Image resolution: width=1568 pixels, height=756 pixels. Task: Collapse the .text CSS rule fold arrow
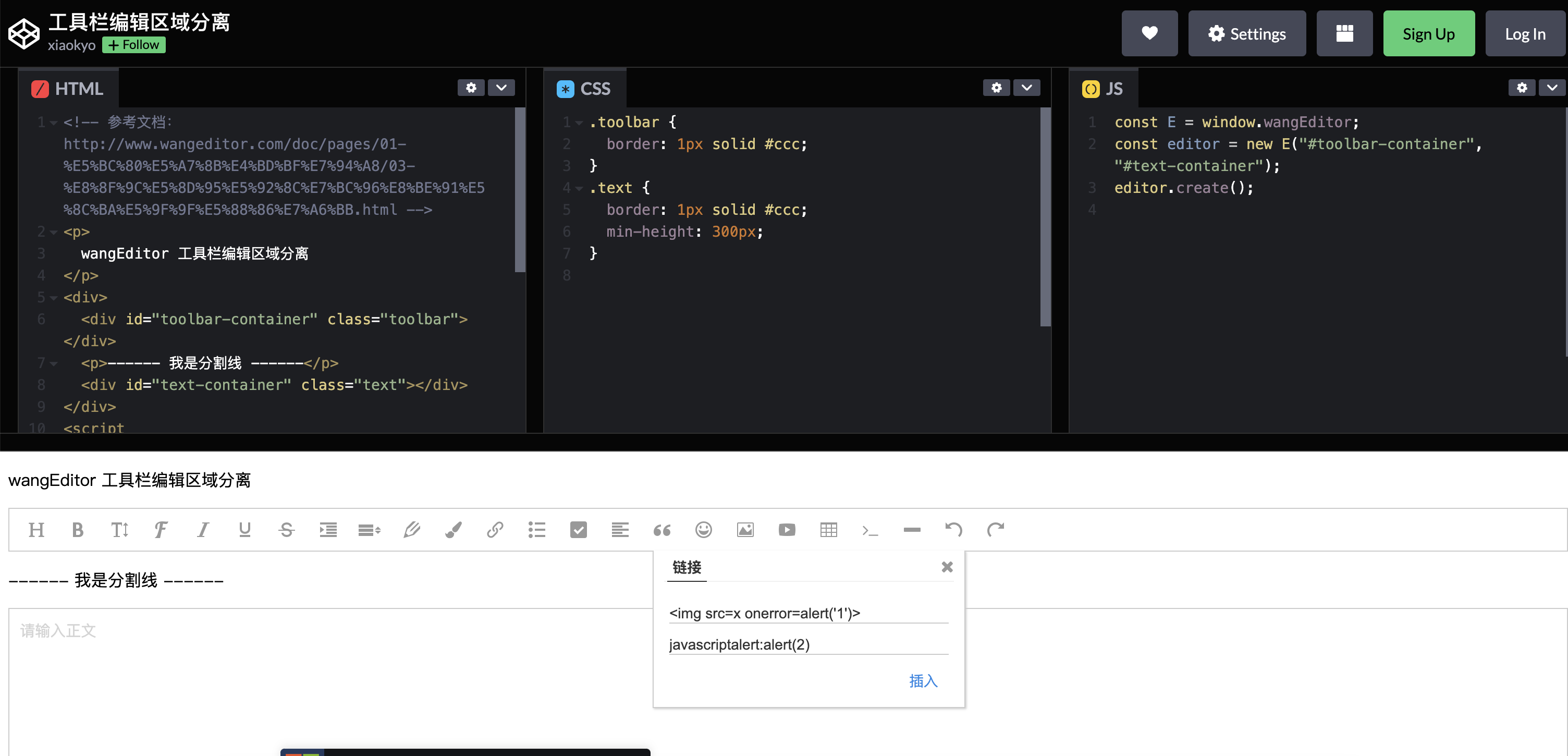(x=579, y=189)
